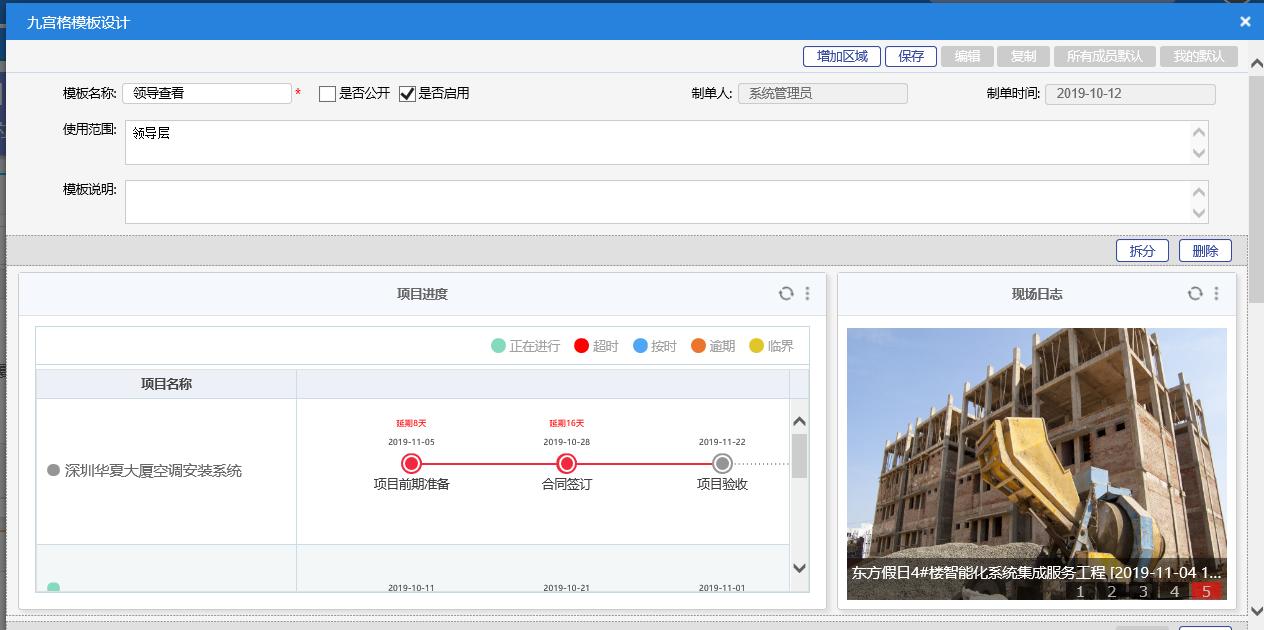
Task: Toggle the 超时 legend item
Action: 596,346
